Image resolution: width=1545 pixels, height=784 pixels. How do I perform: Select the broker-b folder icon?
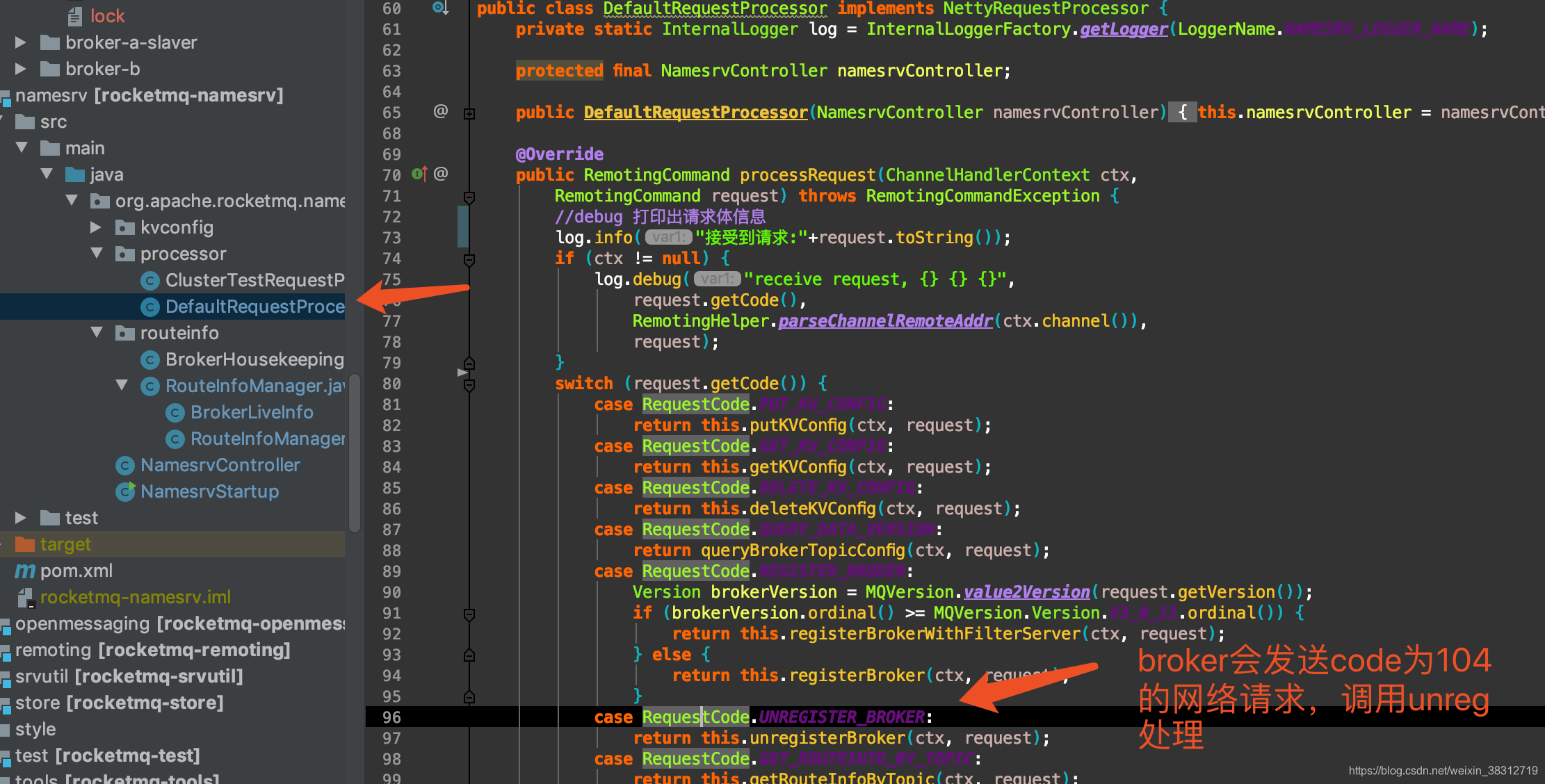coord(49,70)
